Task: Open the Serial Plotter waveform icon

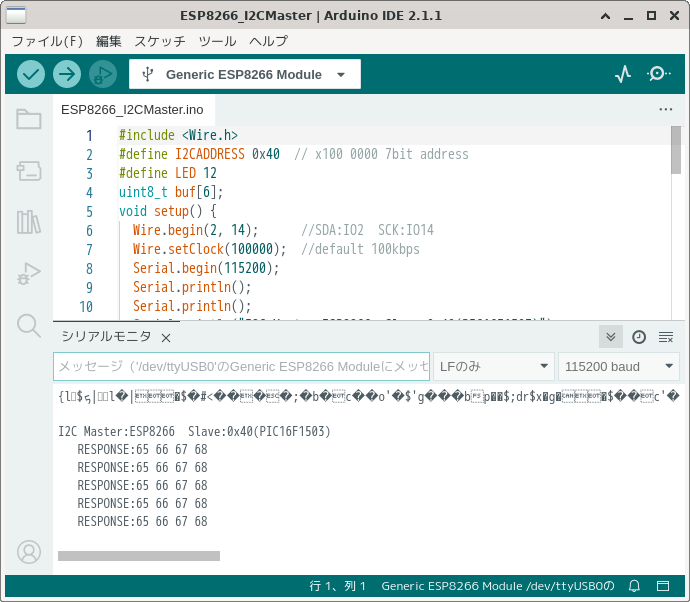Action: [623, 74]
